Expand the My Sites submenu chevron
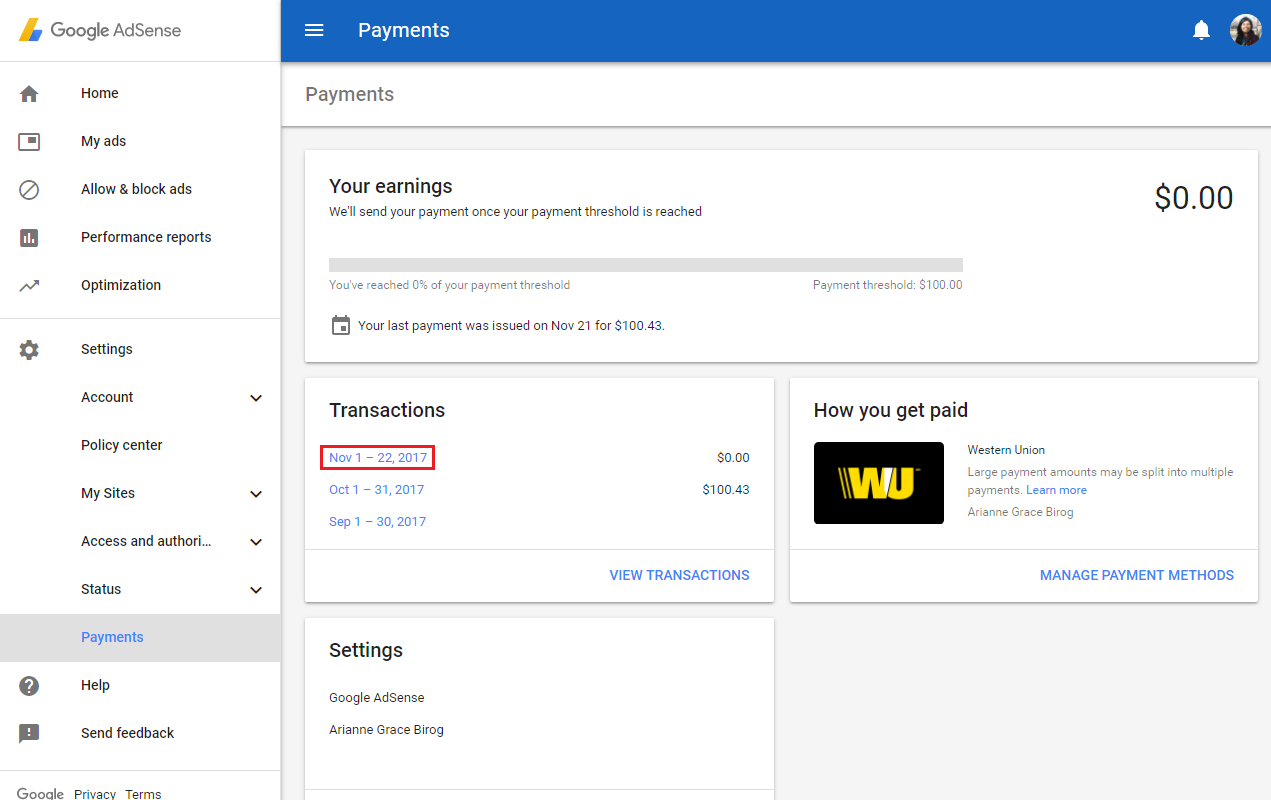Screen dimensions: 1271x800 (x=256, y=493)
